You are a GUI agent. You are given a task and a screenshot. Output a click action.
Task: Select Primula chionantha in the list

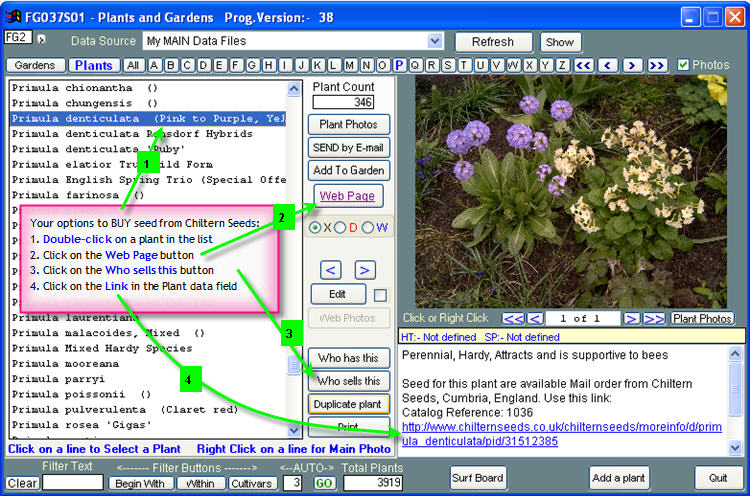148,88
